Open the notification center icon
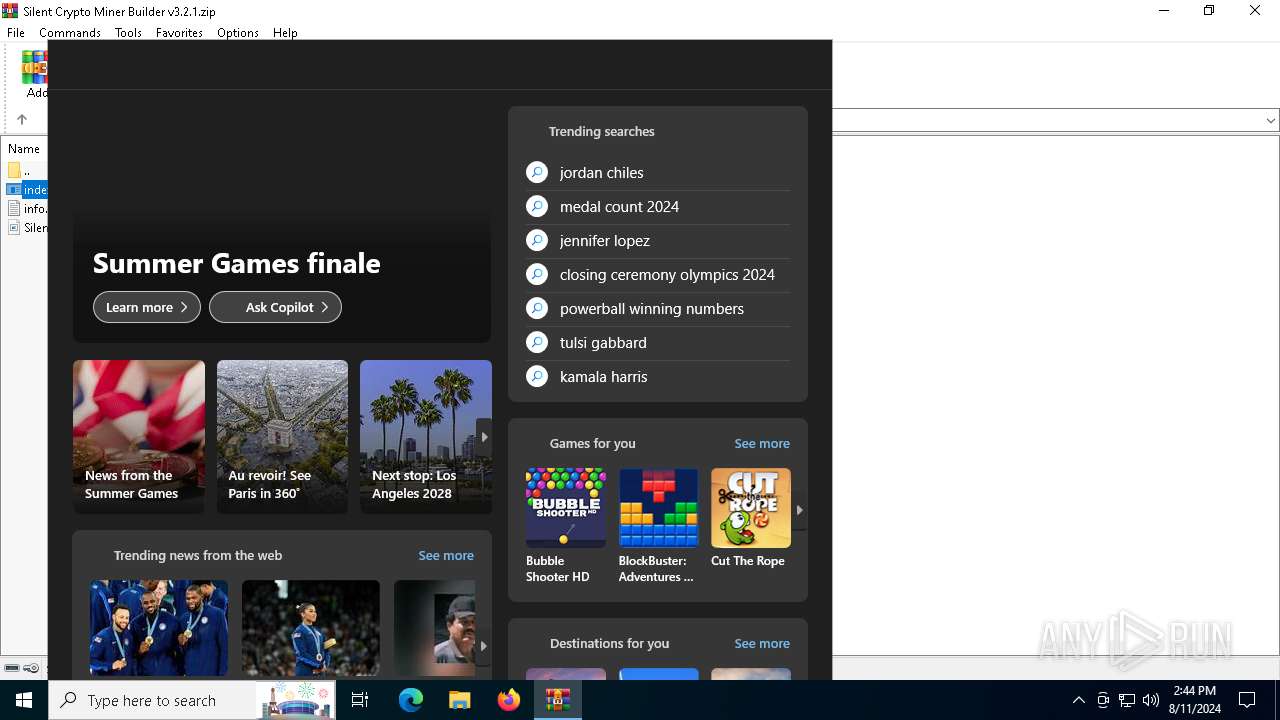 pos(1247,700)
